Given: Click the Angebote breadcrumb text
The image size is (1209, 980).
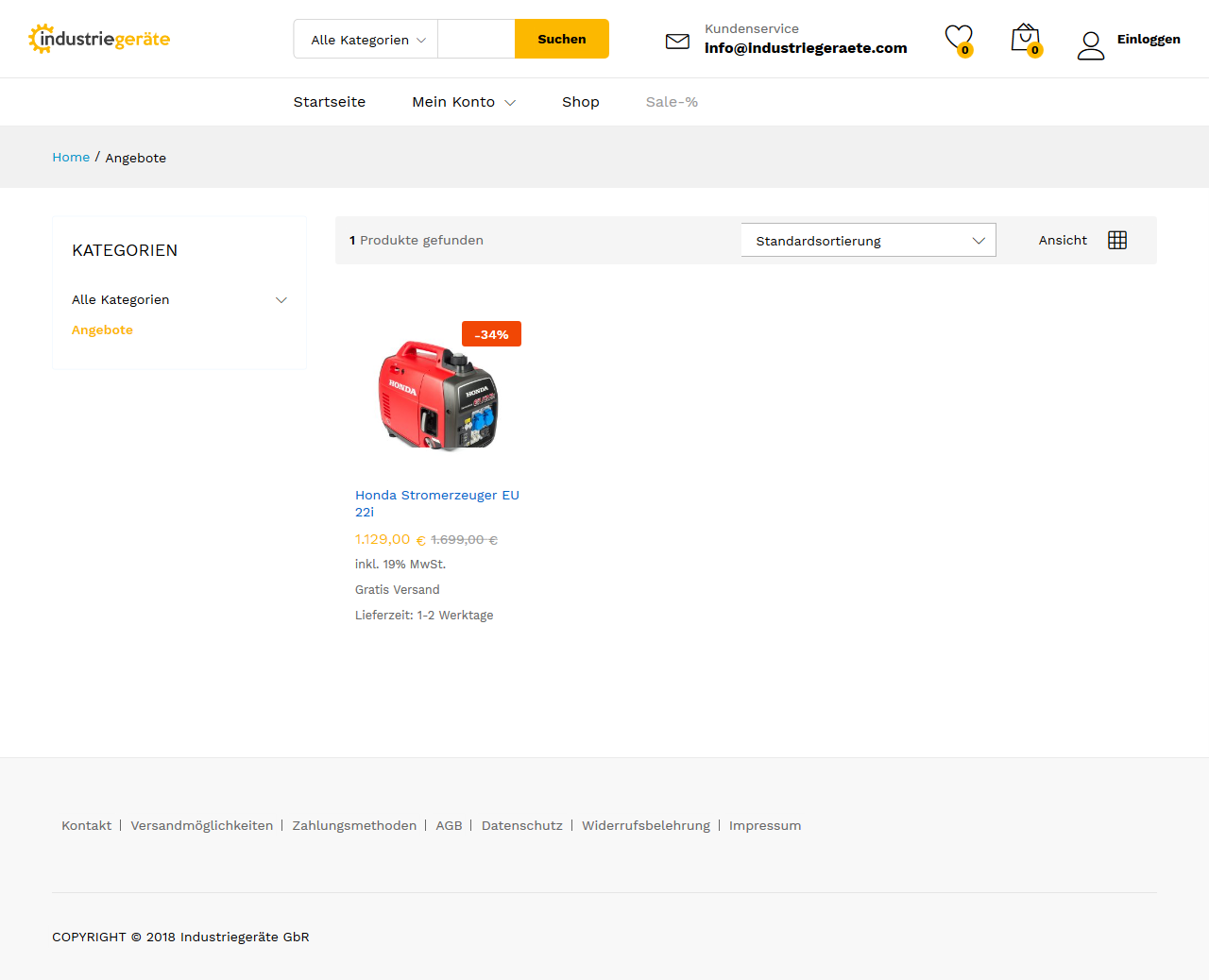Looking at the screenshot, I should (135, 158).
